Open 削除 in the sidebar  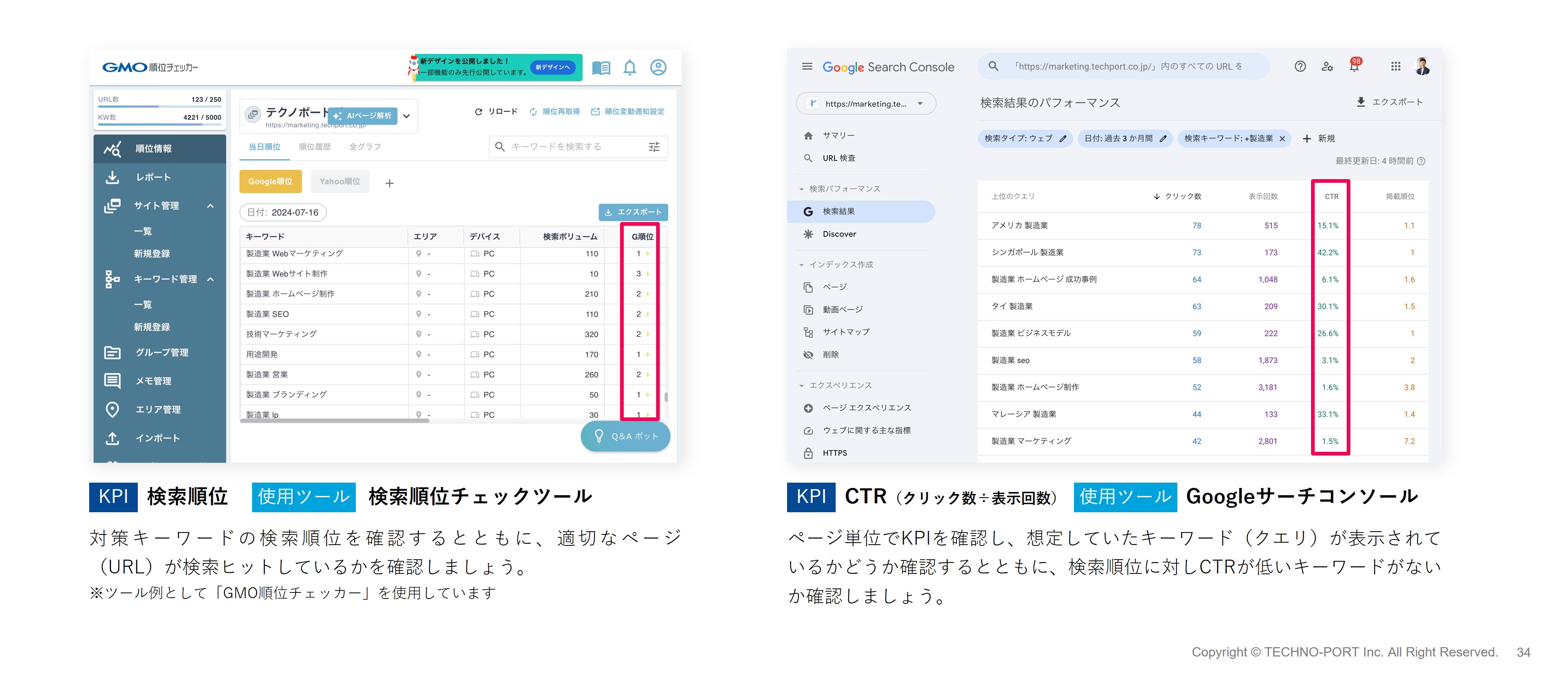[x=861, y=355]
